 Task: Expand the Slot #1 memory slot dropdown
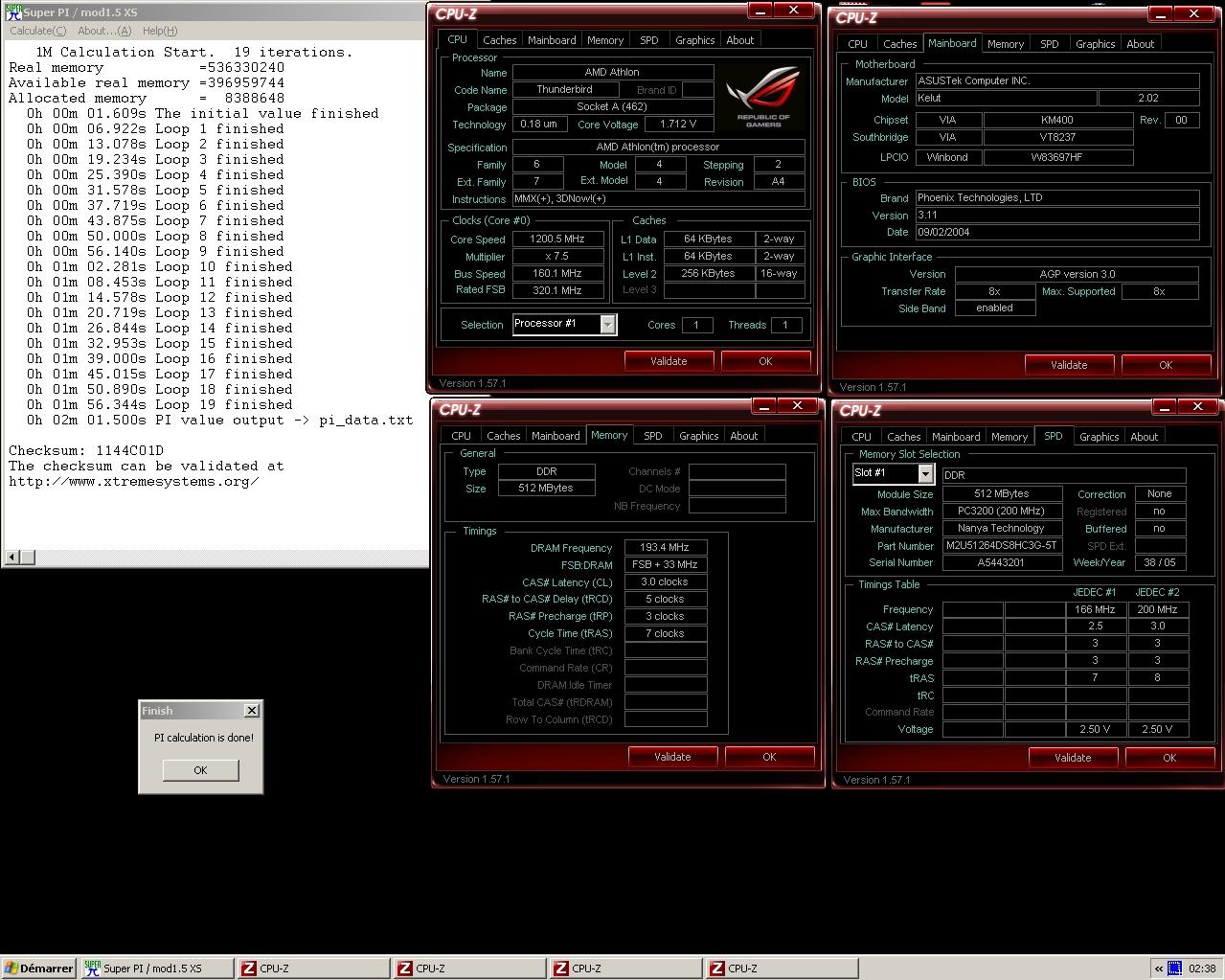point(925,474)
